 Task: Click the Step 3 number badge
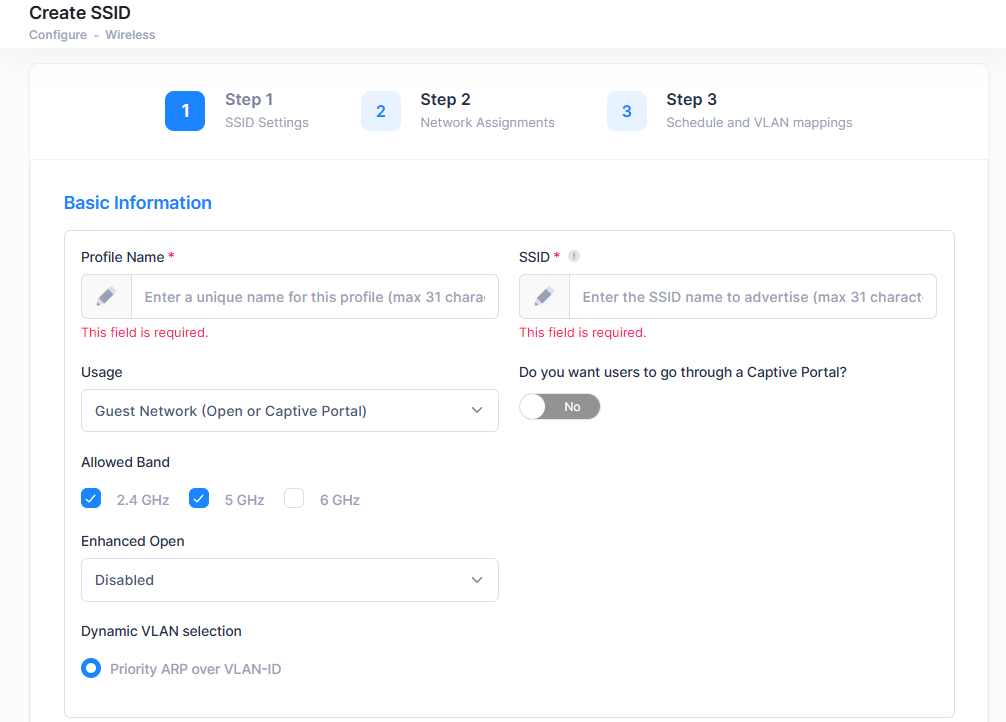627,111
